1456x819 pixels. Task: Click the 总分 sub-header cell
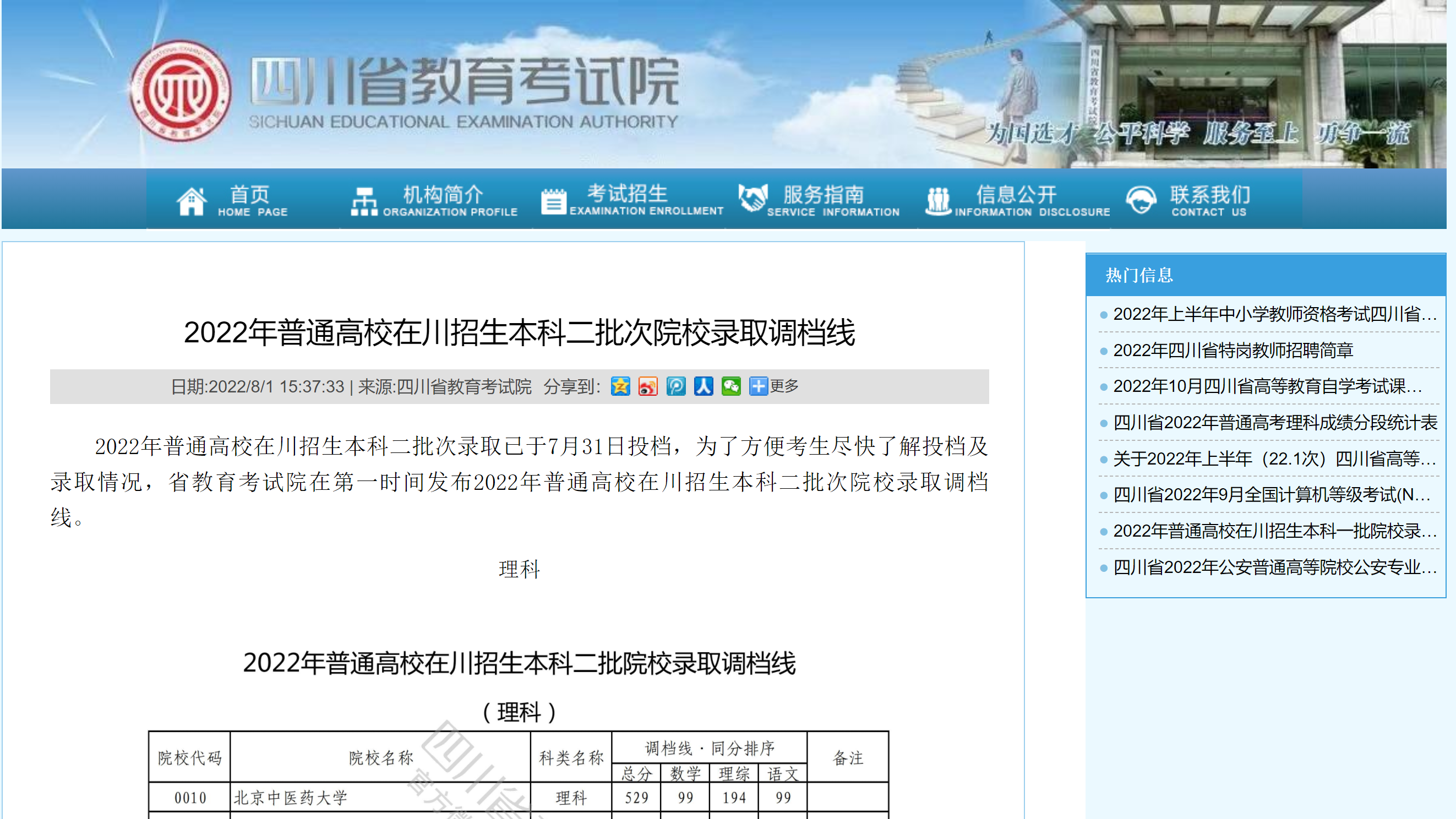(x=637, y=773)
